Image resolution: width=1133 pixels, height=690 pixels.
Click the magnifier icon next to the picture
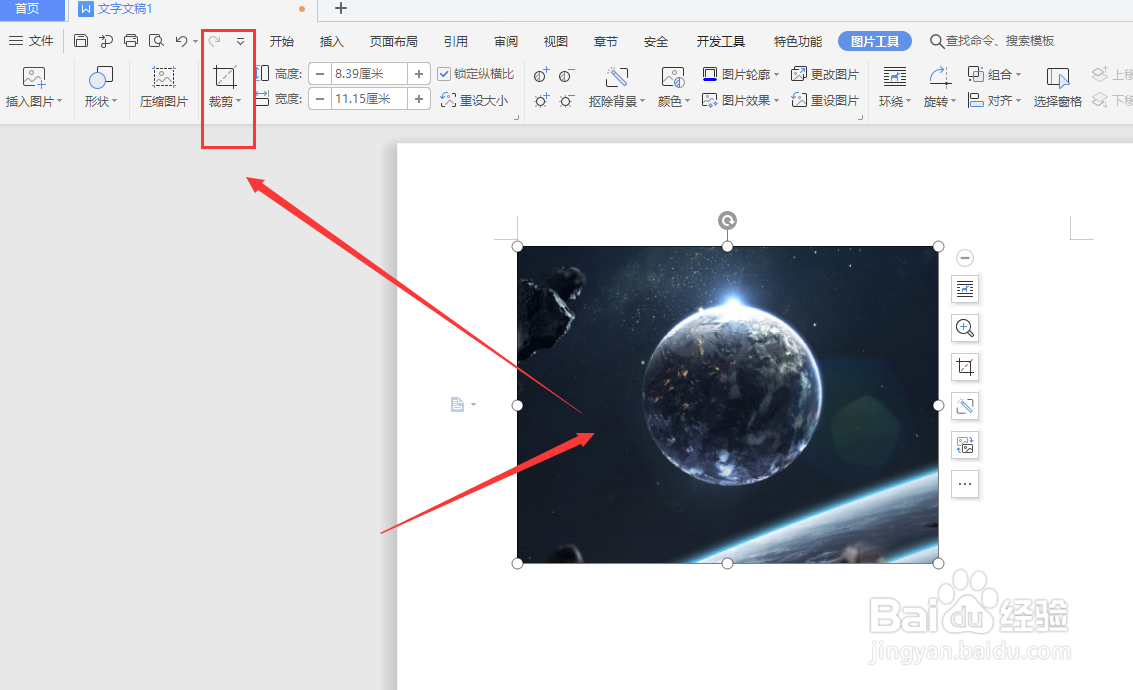[x=964, y=328]
